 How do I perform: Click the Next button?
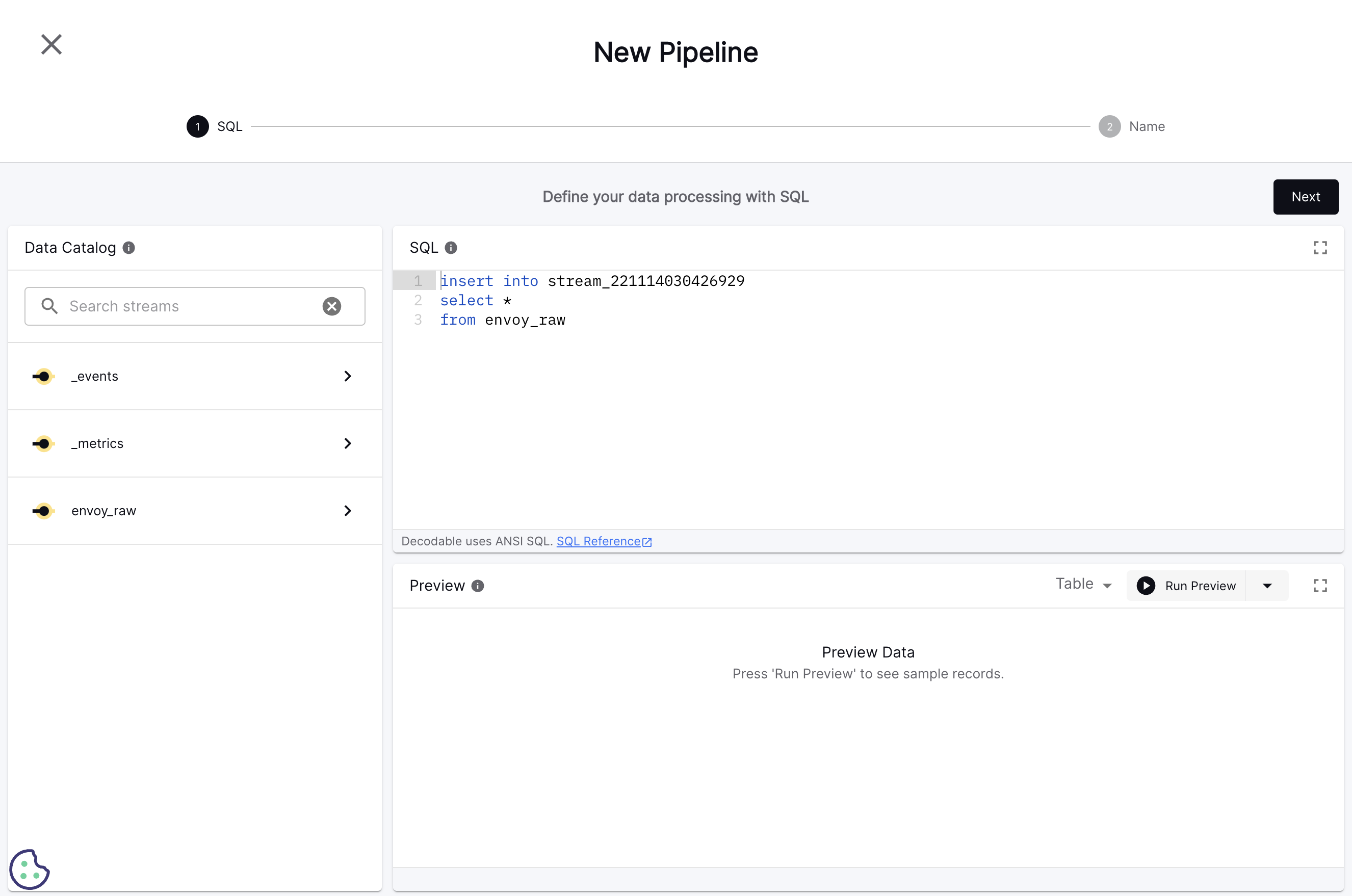pos(1305,197)
